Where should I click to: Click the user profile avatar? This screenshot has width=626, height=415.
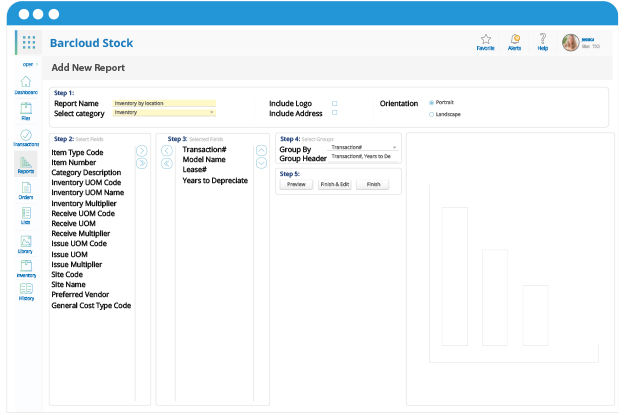pos(571,42)
